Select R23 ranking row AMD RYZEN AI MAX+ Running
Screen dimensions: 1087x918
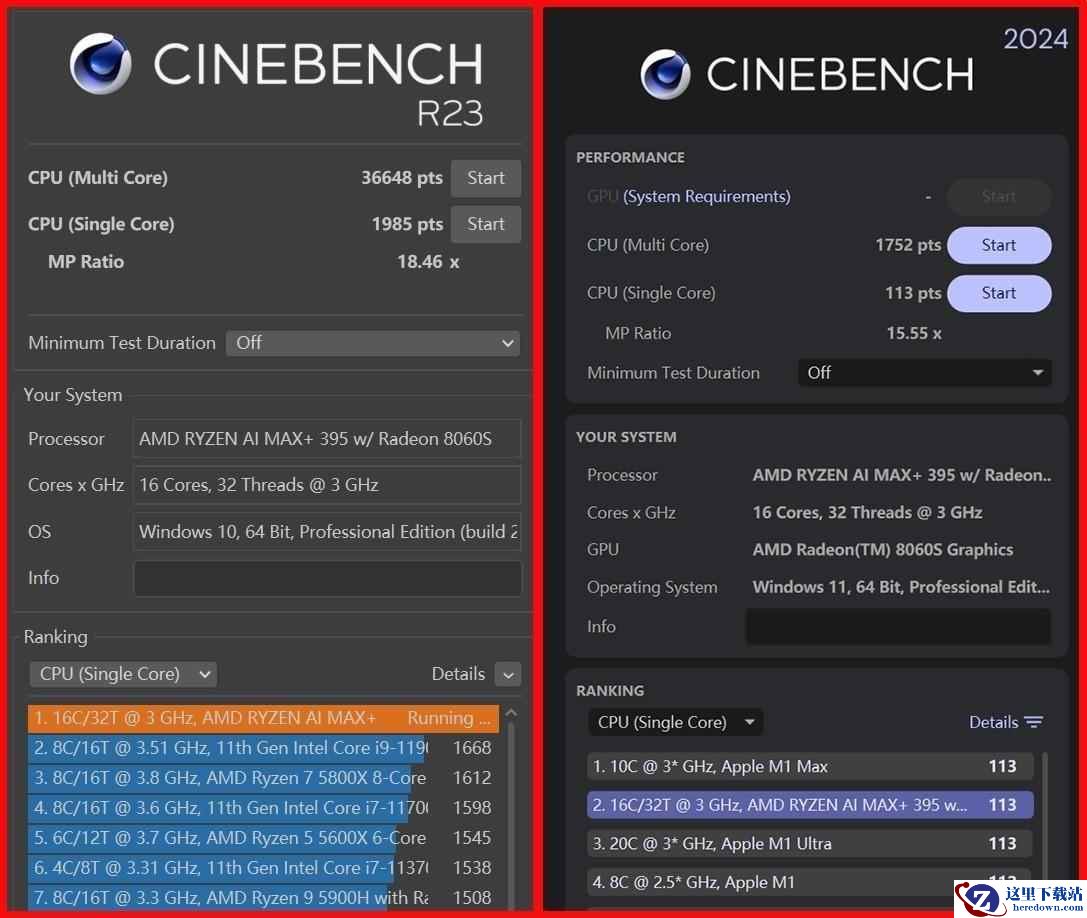(263, 718)
